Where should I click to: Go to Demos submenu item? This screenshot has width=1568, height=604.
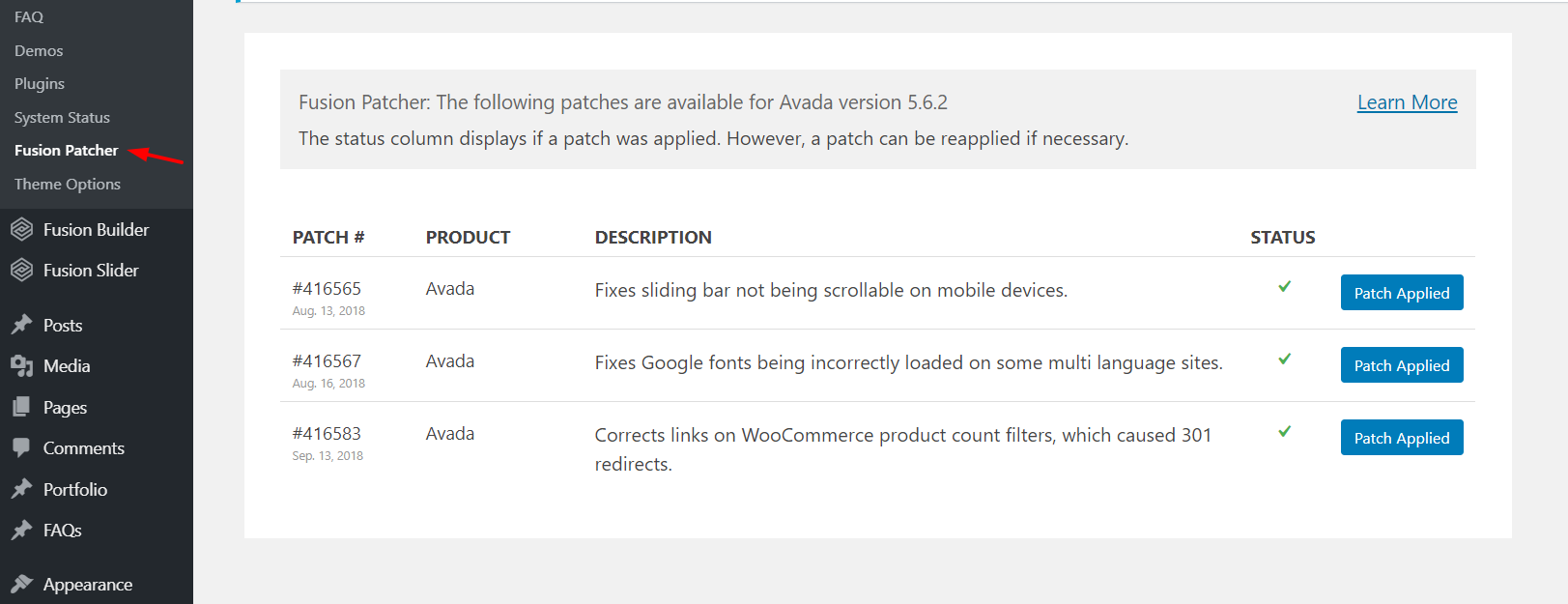(39, 50)
